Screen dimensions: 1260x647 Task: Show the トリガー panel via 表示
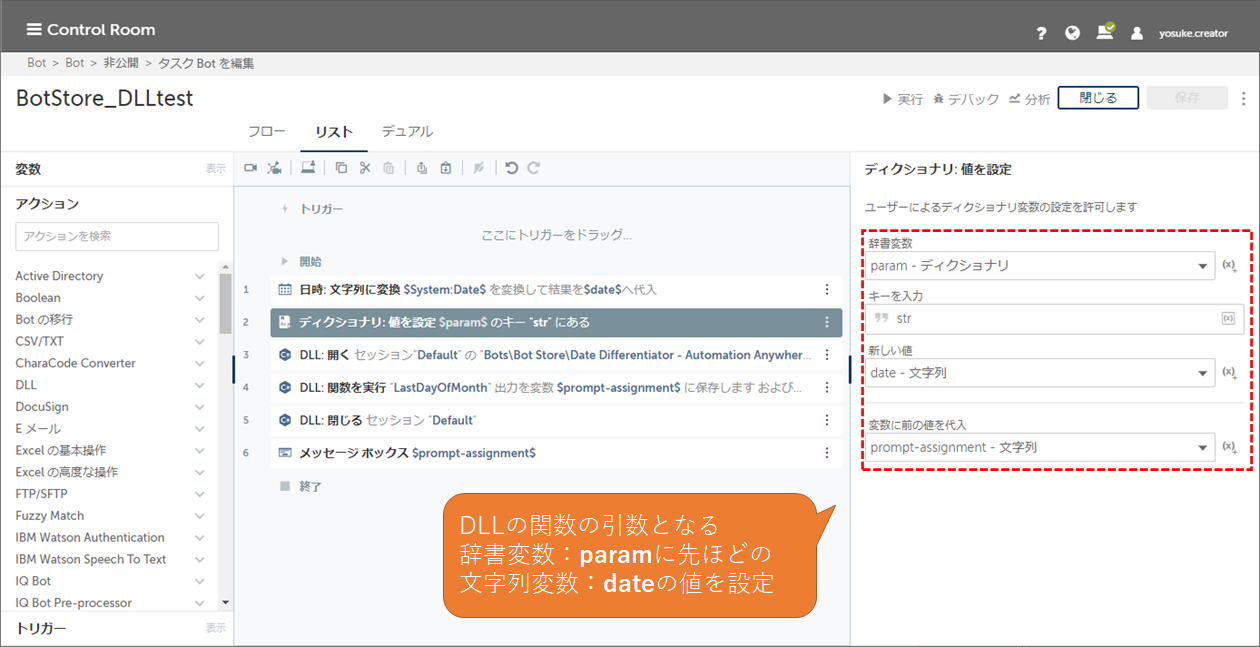216,628
